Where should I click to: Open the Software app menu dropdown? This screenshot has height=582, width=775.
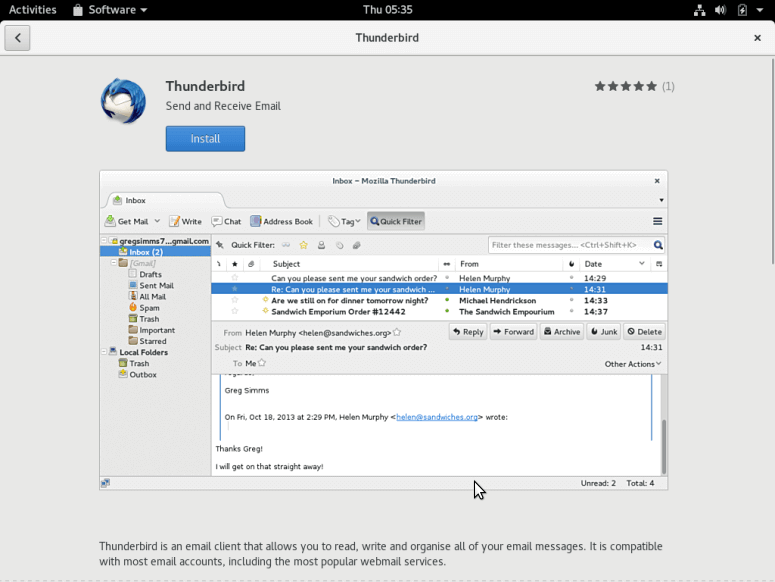point(110,10)
